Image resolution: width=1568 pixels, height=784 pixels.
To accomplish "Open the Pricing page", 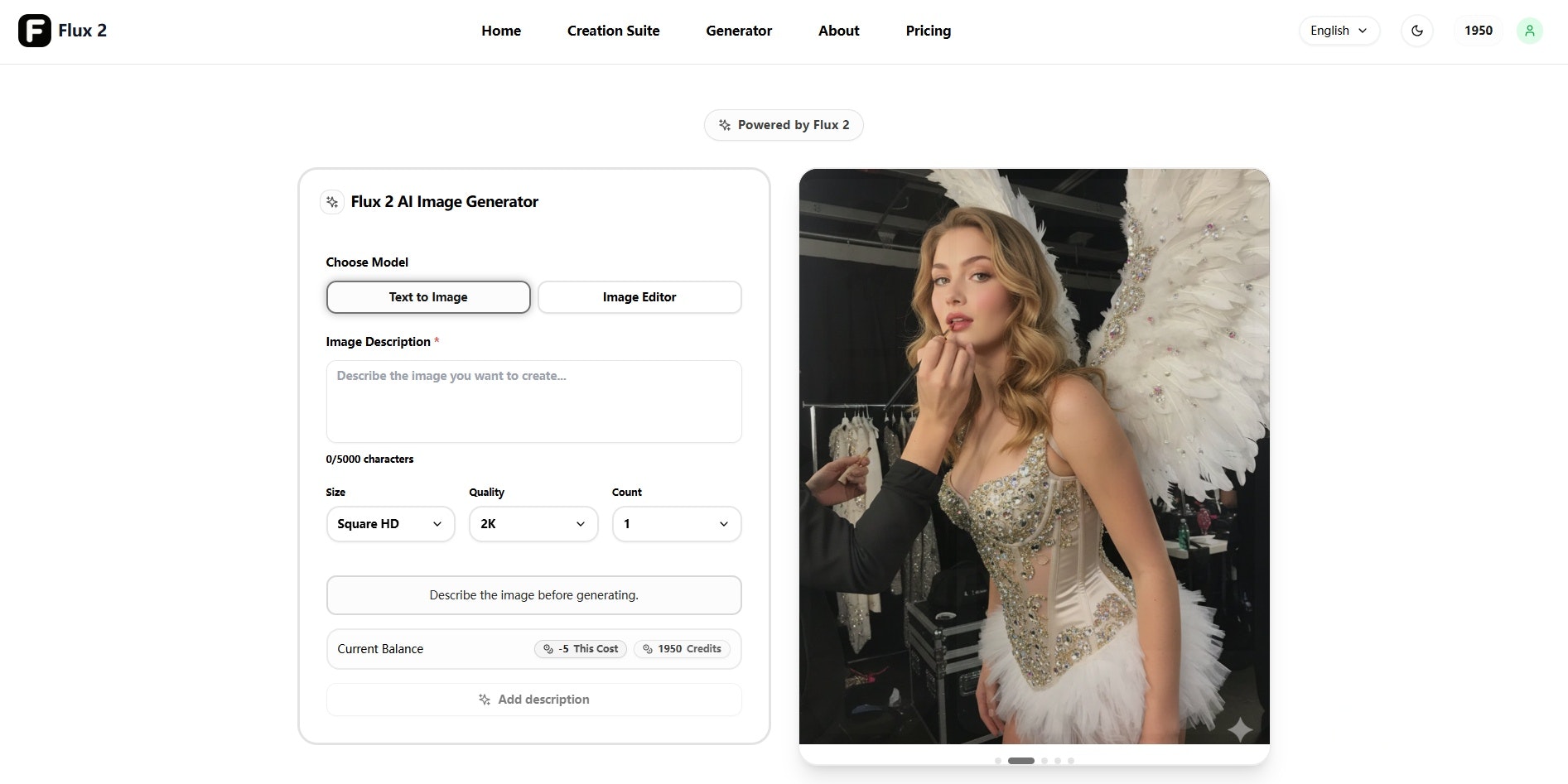I will (929, 31).
